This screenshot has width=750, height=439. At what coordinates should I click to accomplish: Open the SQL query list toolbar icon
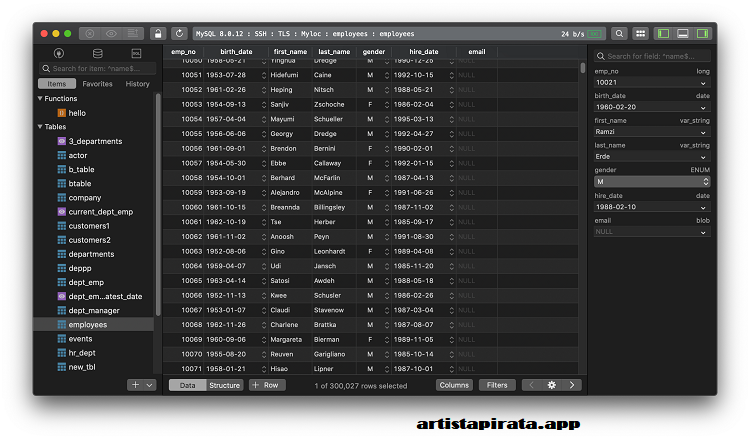pyautogui.click(x=132, y=33)
